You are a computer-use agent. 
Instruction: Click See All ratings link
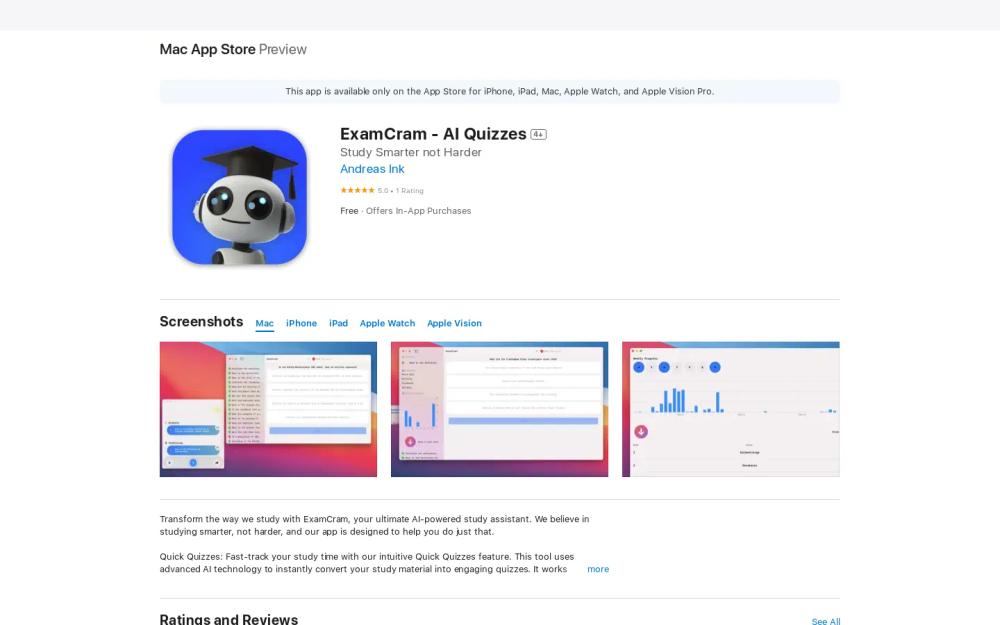(825, 621)
